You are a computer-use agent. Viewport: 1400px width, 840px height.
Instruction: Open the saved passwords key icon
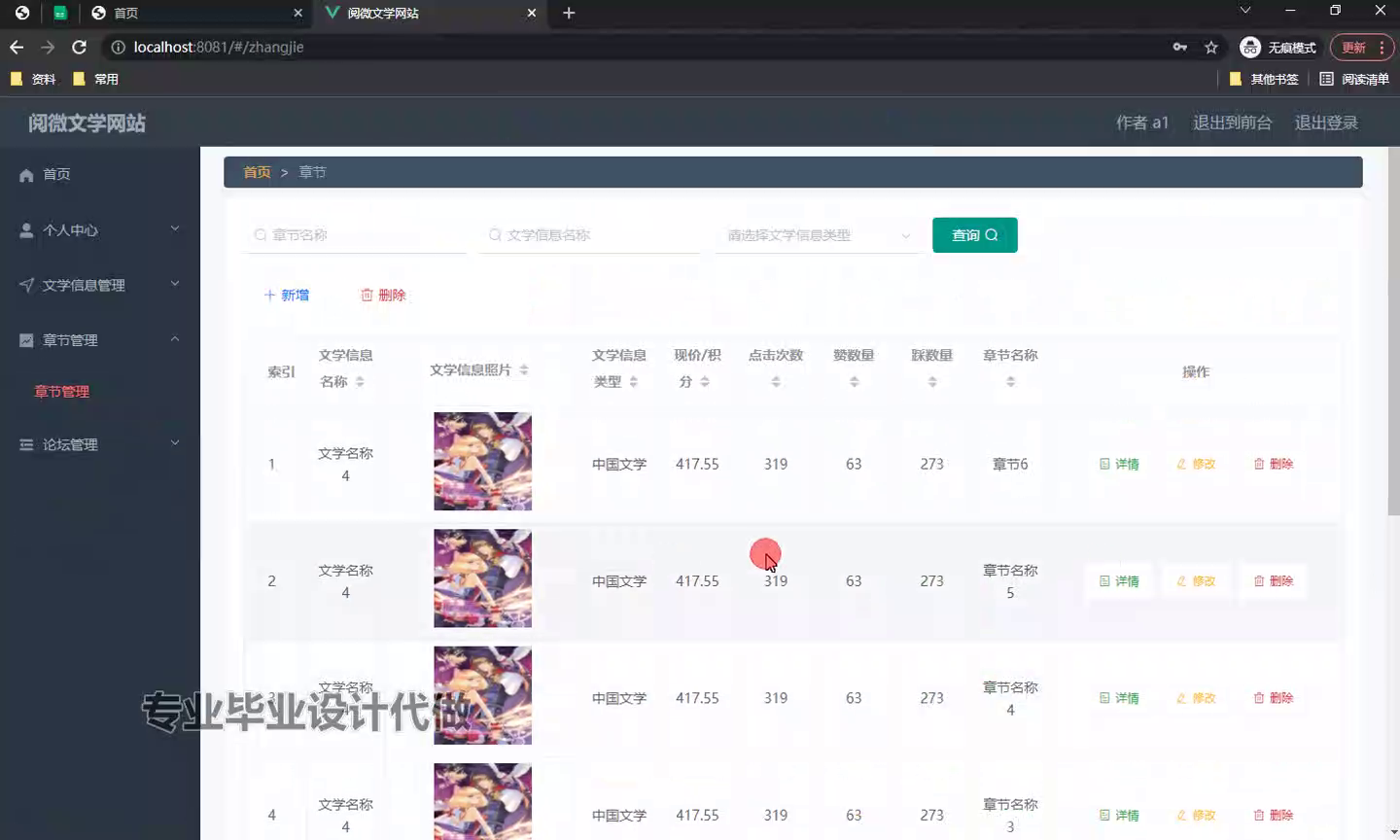point(1180,47)
